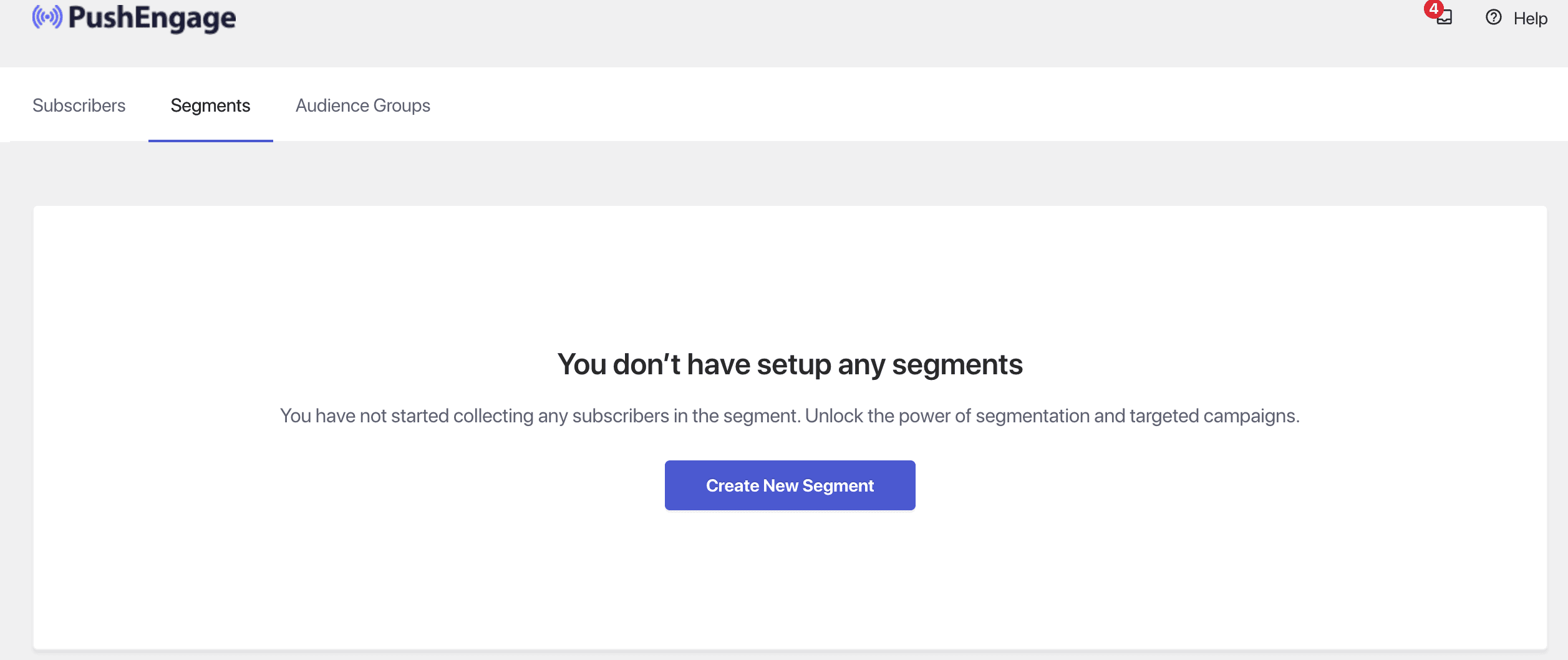Click the word "segments" in the main heading
The width and height of the screenshot is (1568, 660).
[x=957, y=364]
